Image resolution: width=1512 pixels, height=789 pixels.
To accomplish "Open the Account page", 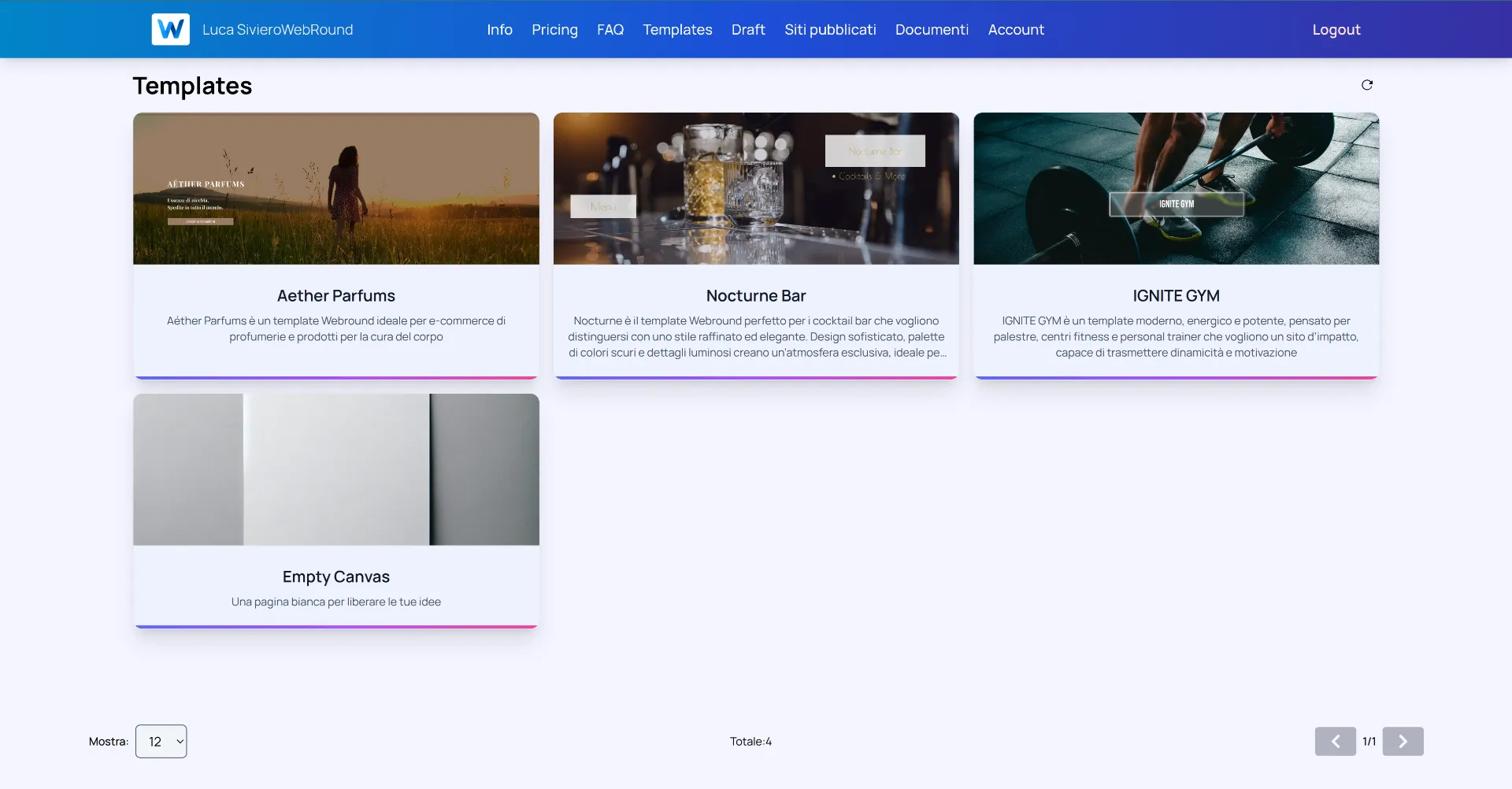I will point(1016,29).
